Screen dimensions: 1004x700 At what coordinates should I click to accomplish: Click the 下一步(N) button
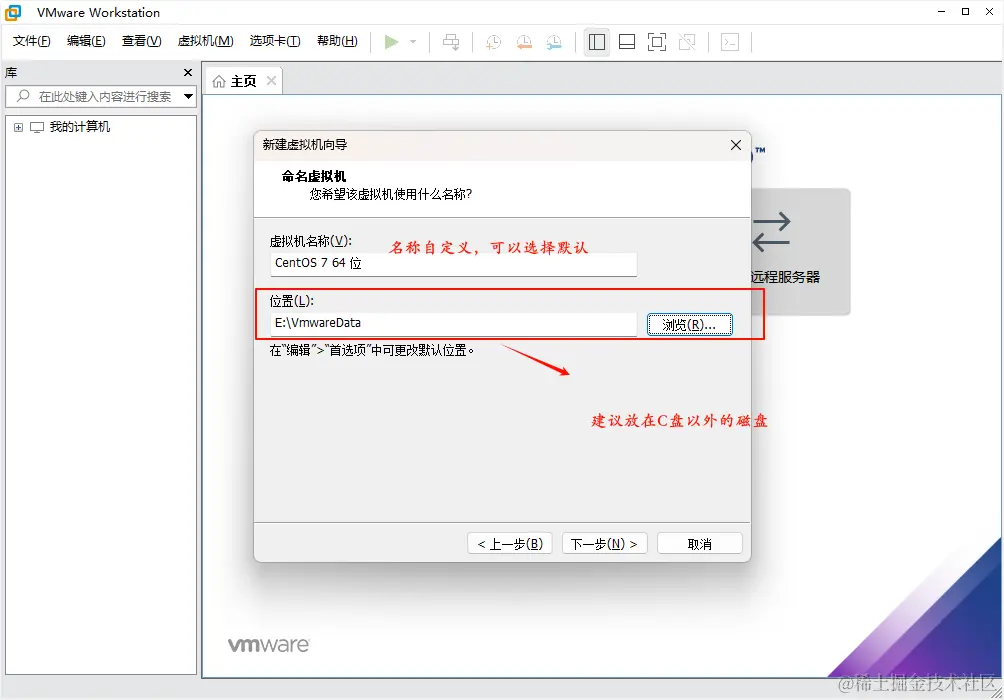[604, 544]
